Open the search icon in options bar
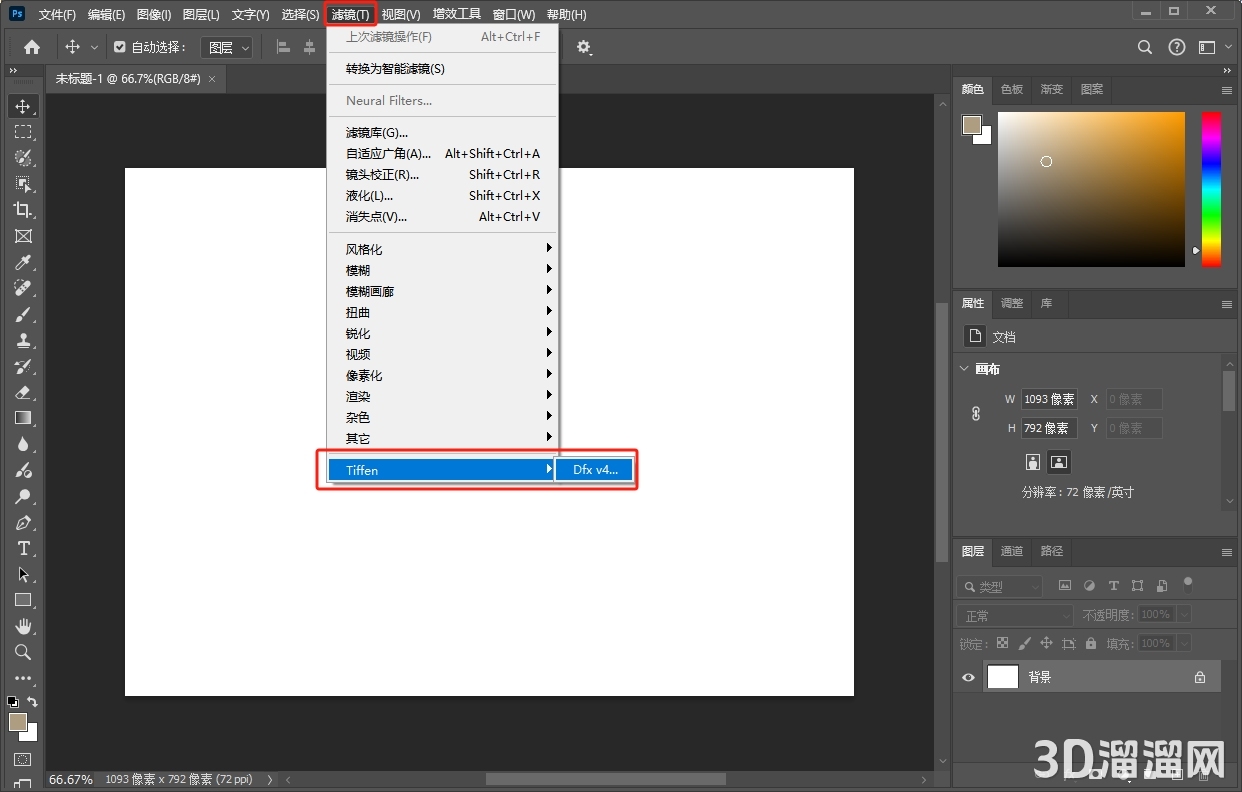 click(x=1146, y=47)
